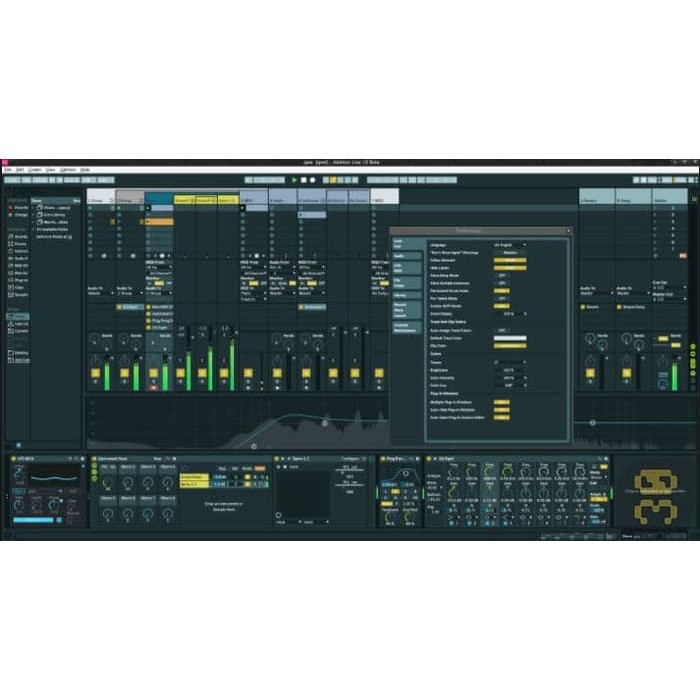Click Add Folder in browser Places
Viewport: 700px width, 700px height.
point(19,360)
